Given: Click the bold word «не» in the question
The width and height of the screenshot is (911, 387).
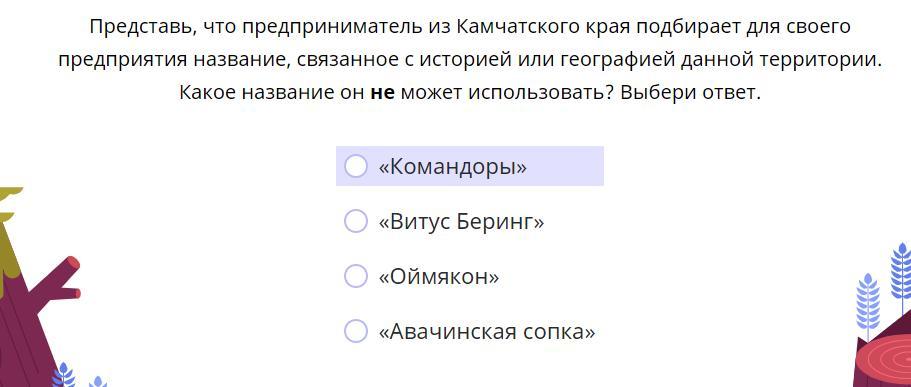Looking at the screenshot, I should [x=382, y=92].
